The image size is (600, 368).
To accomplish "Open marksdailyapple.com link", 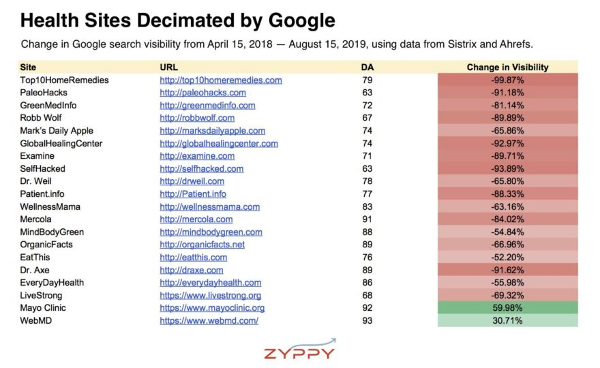I will [x=212, y=131].
